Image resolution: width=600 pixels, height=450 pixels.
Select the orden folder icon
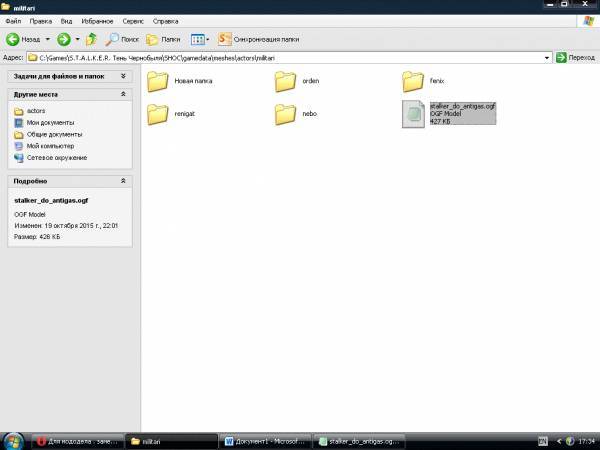pos(286,81)
